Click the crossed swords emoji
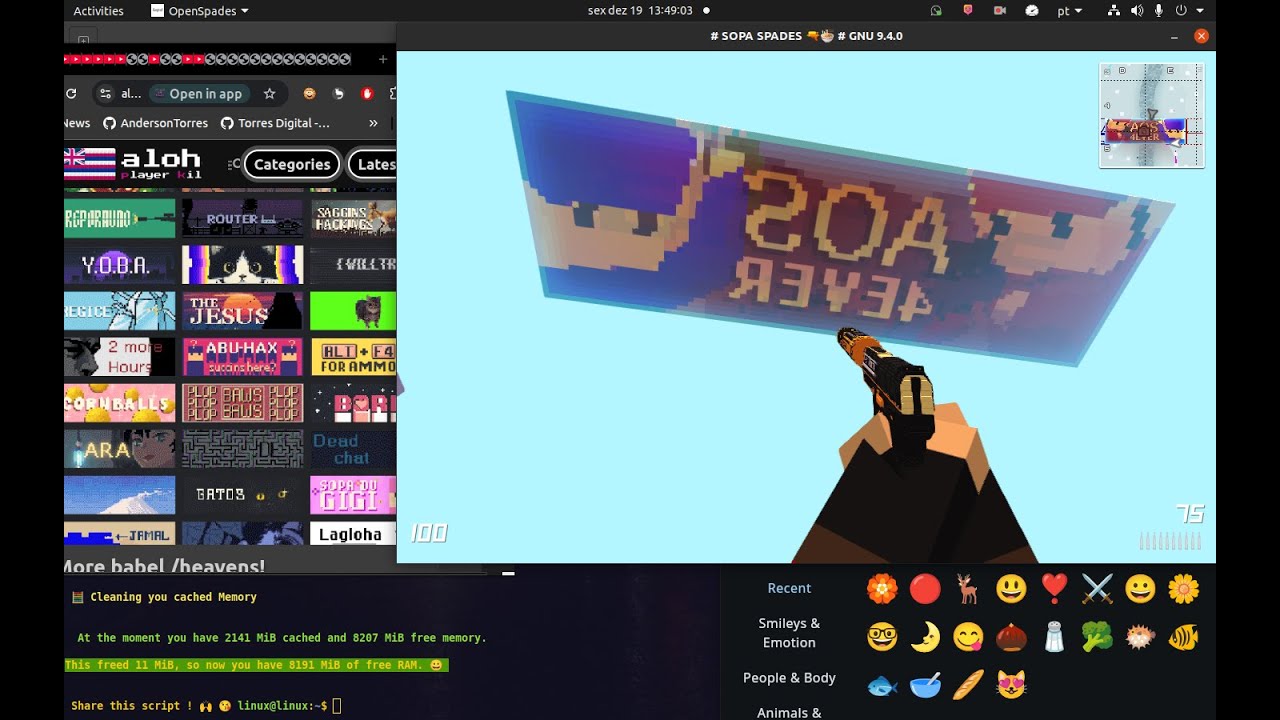Viewport: 1280px width, 720px height. 1097,589
